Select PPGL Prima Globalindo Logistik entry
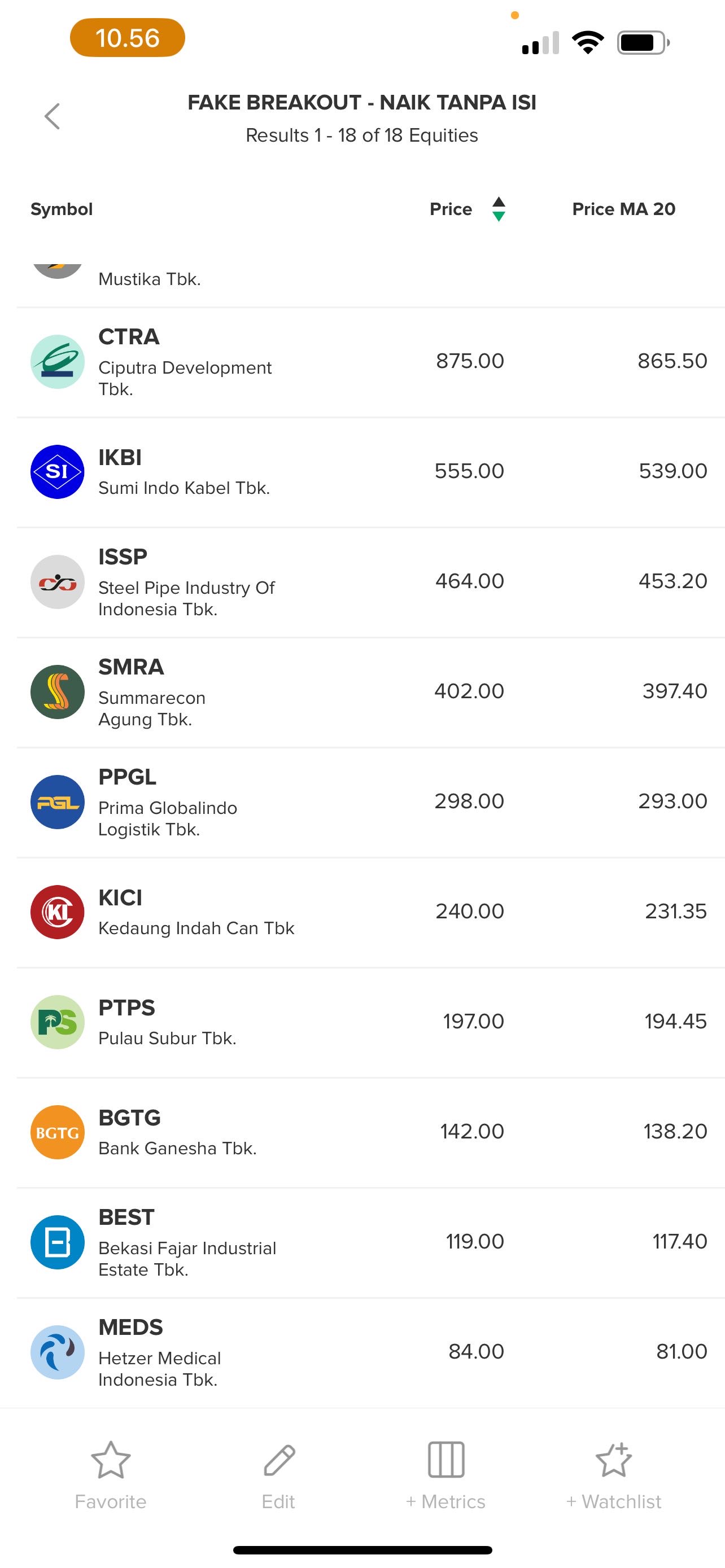This screenshot has height=1568, width=725. pyautogui.click(x=167, y=802)
